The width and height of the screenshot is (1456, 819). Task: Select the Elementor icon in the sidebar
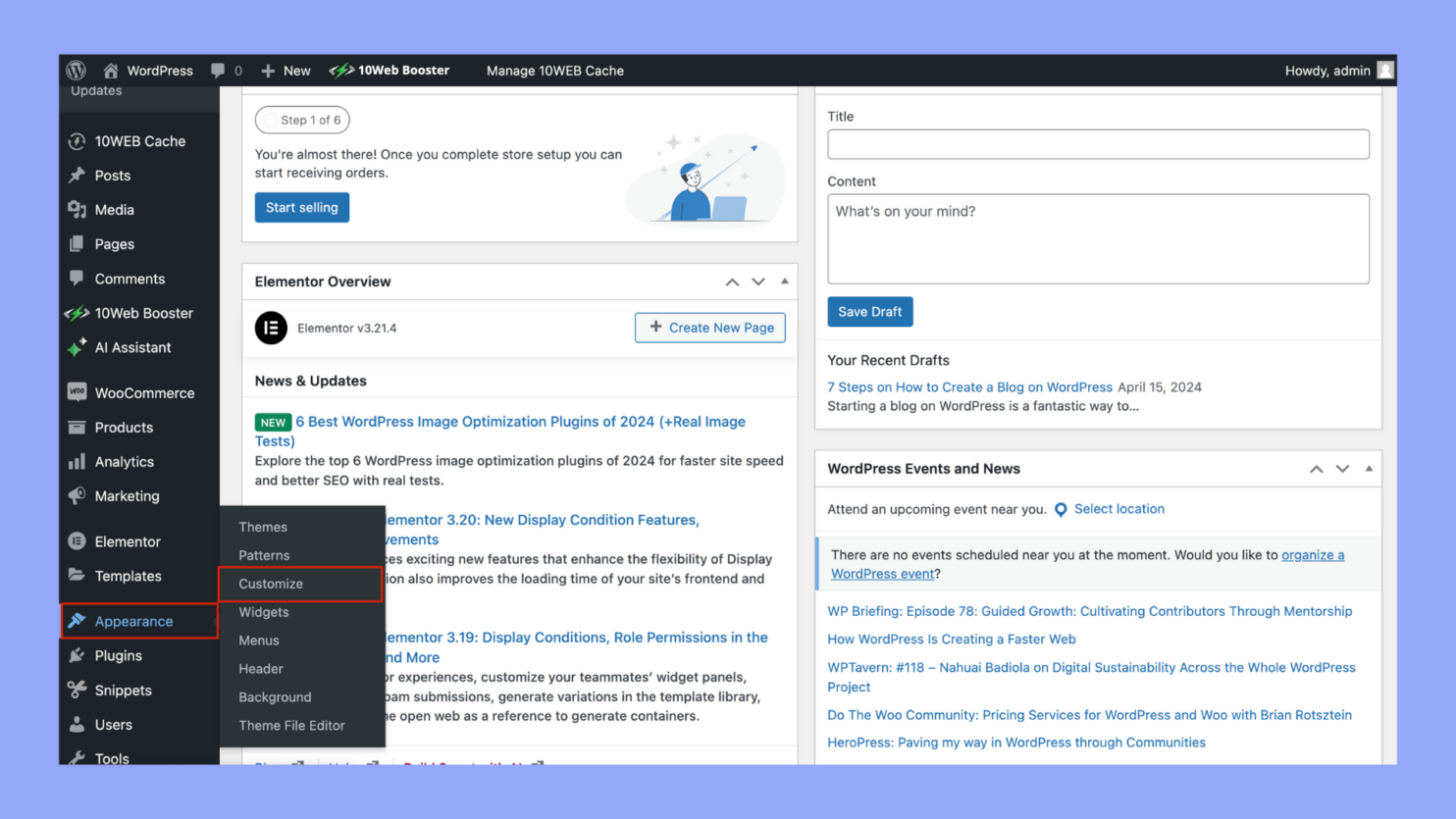(77, 540)
